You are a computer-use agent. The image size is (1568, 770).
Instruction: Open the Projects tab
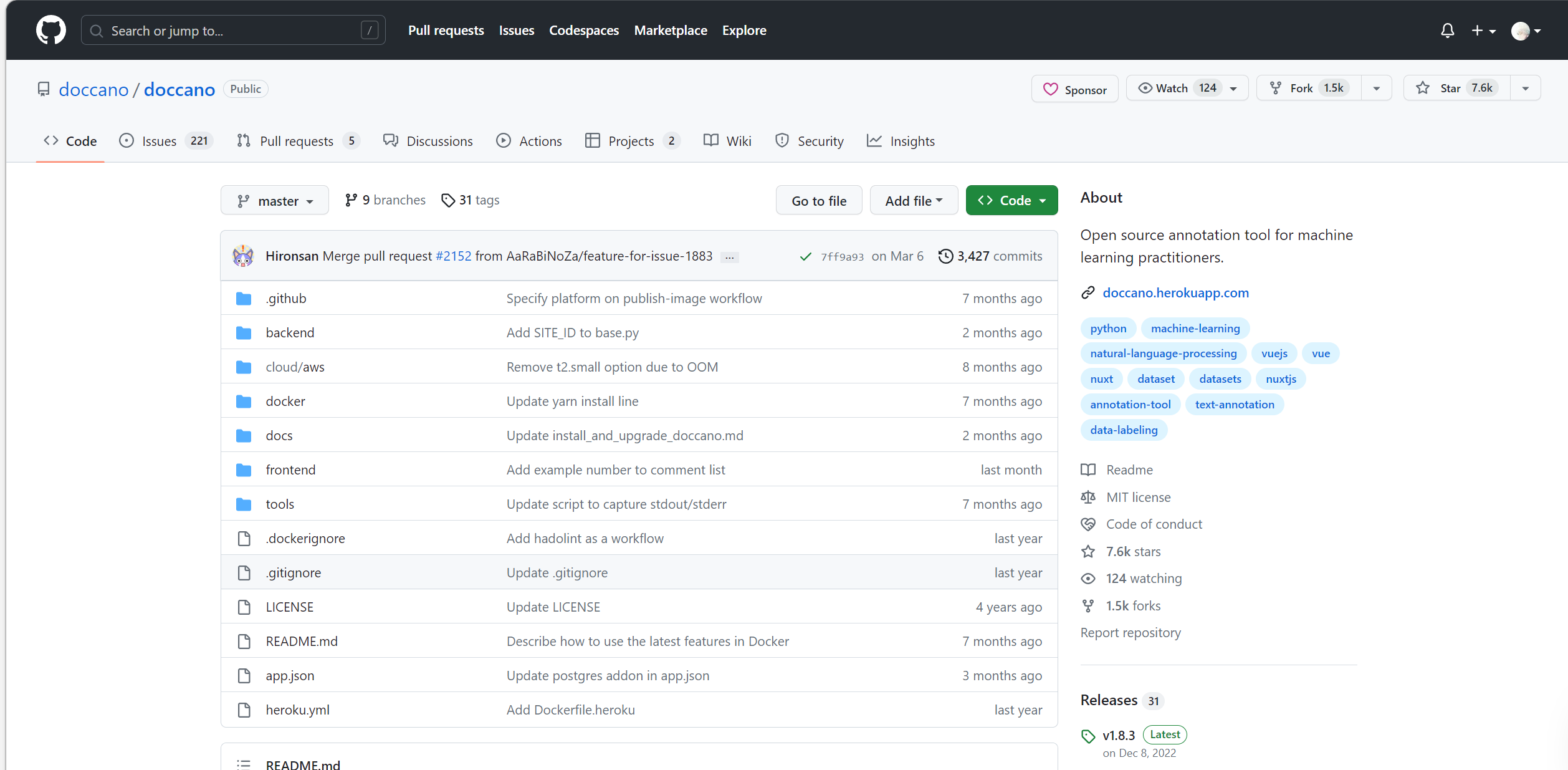pos(633,141)
